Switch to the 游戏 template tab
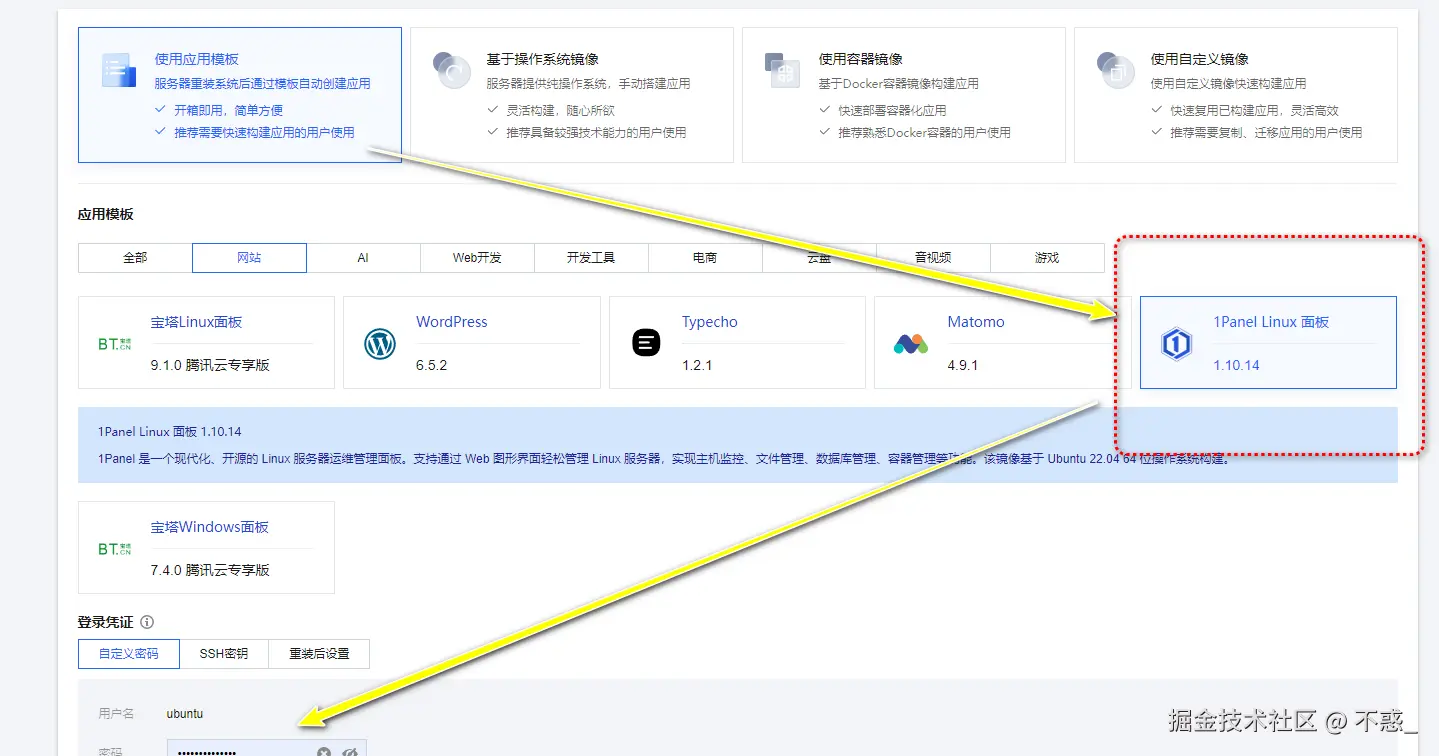1439x756 pixels. 1047,258
